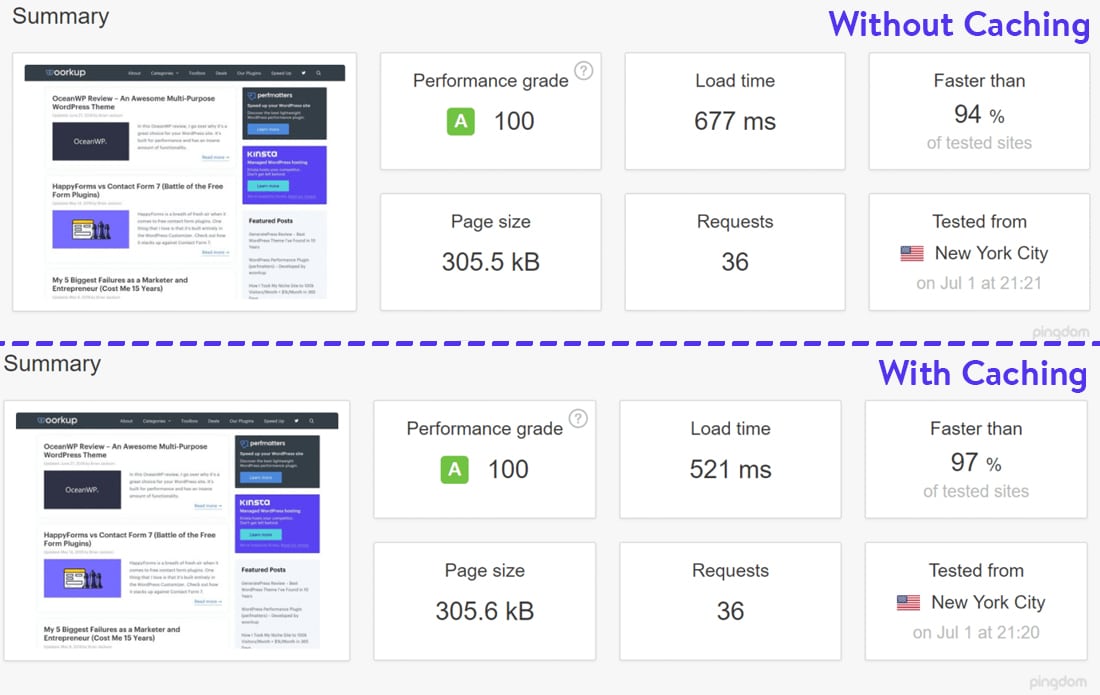Viewport: 1100px width, 695px height.
Task: Click Learn More on the Kinsta ad
Action: click(267, 186)
